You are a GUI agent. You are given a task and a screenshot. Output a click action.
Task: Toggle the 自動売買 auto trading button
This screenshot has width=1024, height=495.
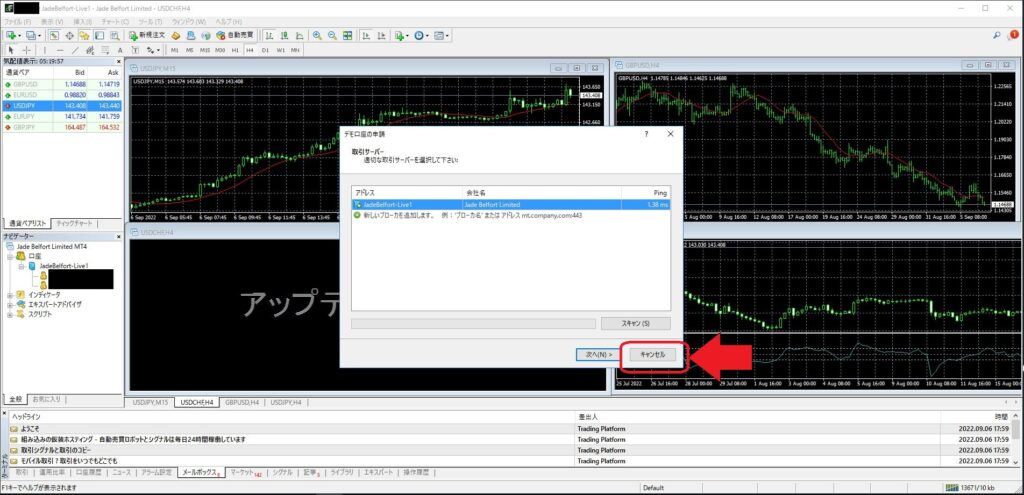[234, 35]
